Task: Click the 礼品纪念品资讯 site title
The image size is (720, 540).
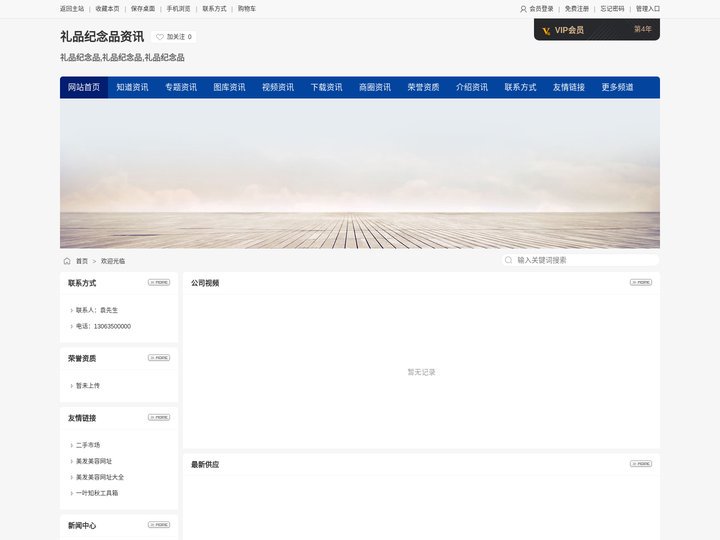Action: pyautogui.click(x=102, y=36)
